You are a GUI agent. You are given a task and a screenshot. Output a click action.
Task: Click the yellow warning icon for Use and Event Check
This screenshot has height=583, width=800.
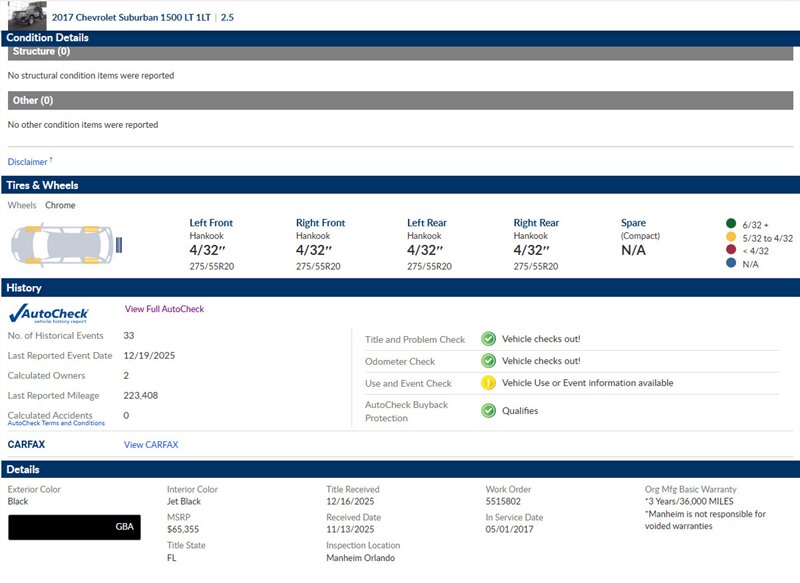tap(488, 383)
